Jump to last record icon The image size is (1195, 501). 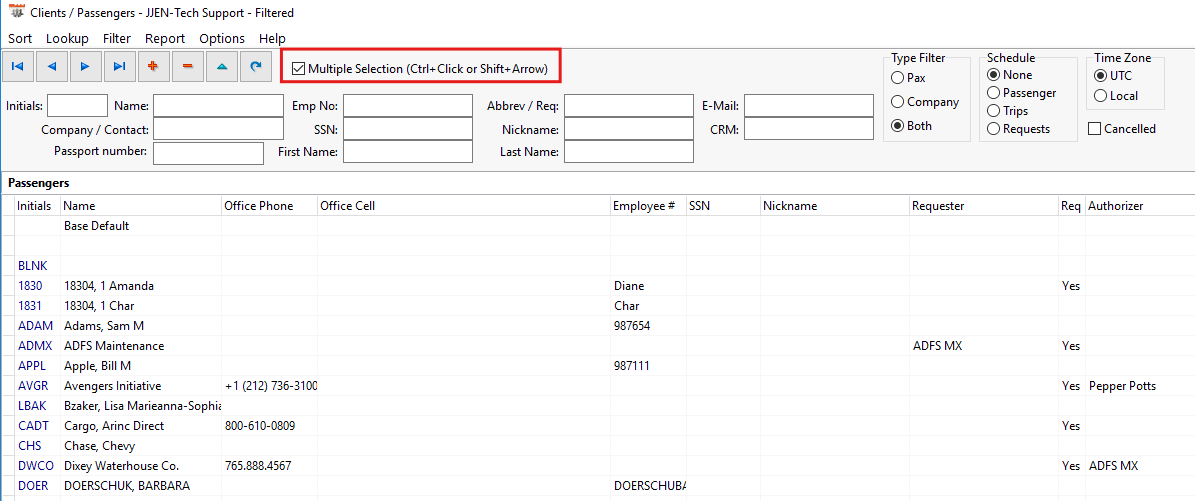click(119, 66)
